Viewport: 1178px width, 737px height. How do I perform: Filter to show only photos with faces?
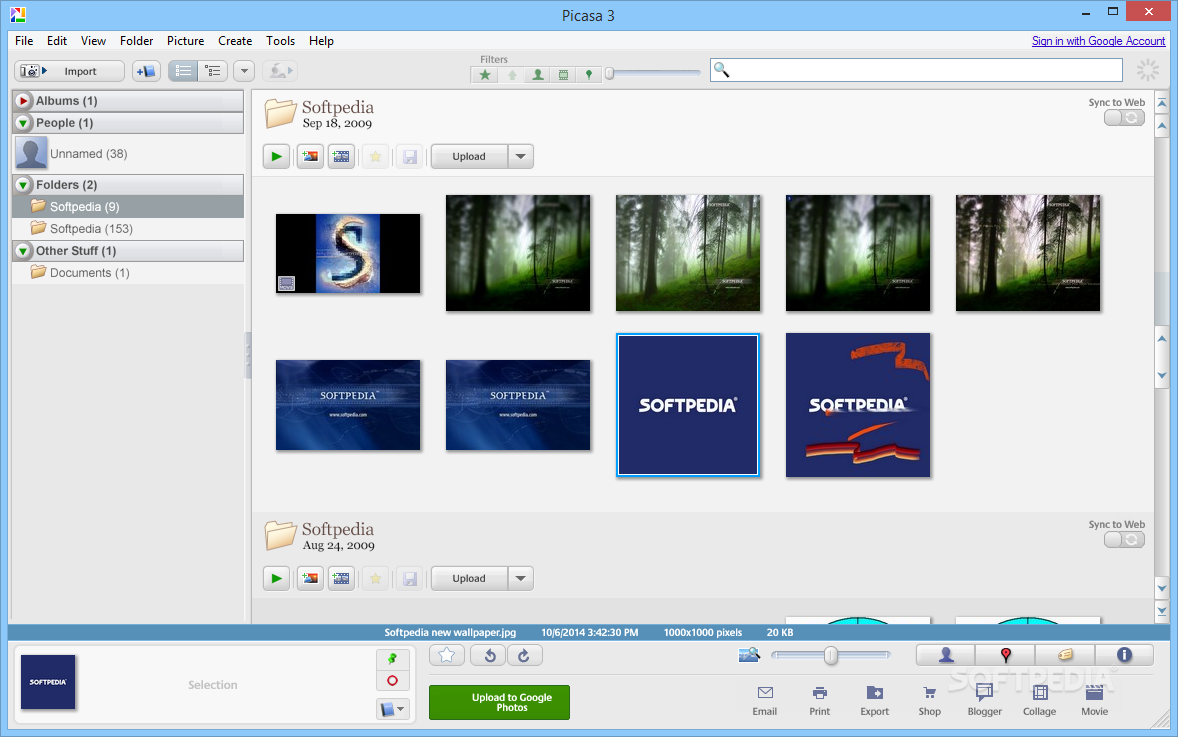pyautogui.click(x=537, y=74)
